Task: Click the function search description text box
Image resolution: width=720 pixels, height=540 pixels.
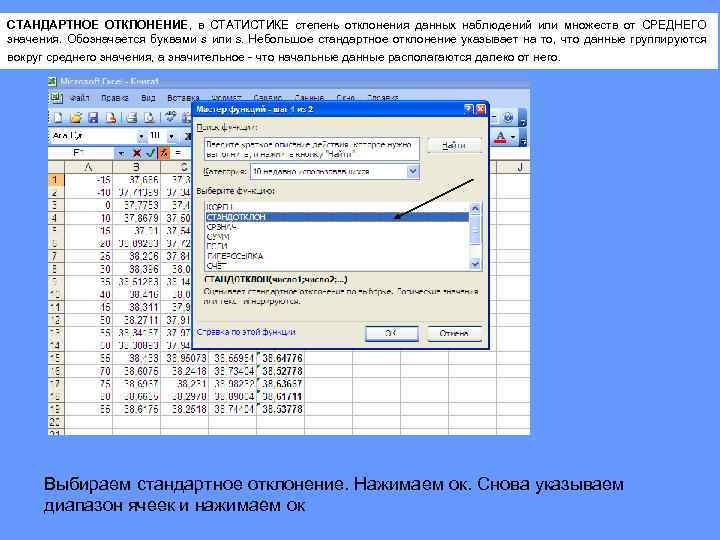Action: tap(312, 149)
